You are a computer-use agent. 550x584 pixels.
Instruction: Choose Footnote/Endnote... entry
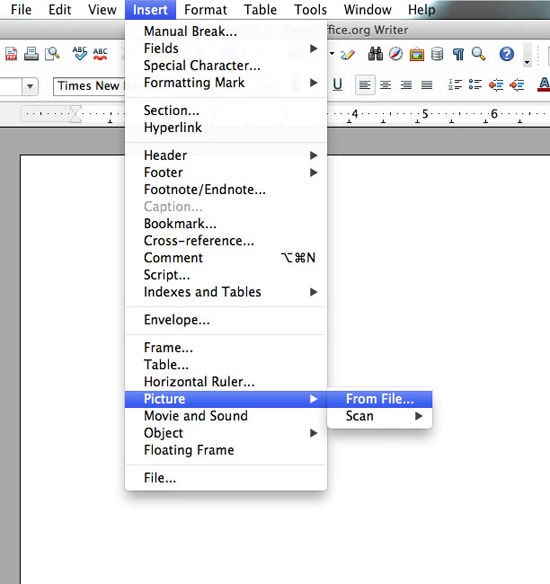click(226, 190)
